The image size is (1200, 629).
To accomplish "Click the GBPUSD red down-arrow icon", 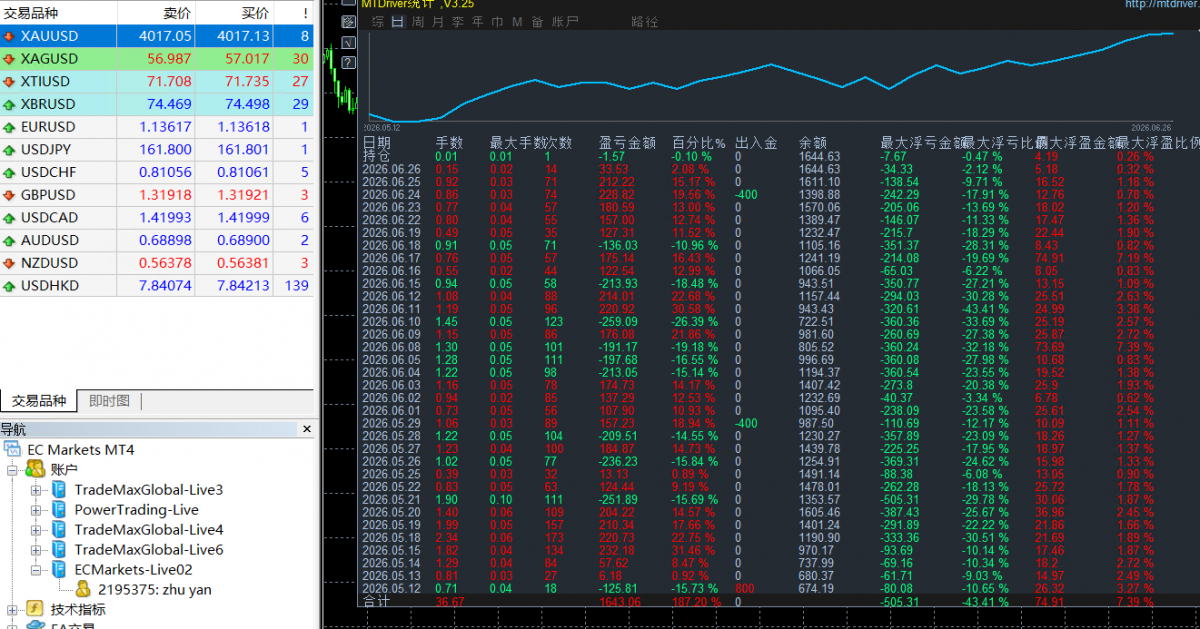I will click(9, 195).
